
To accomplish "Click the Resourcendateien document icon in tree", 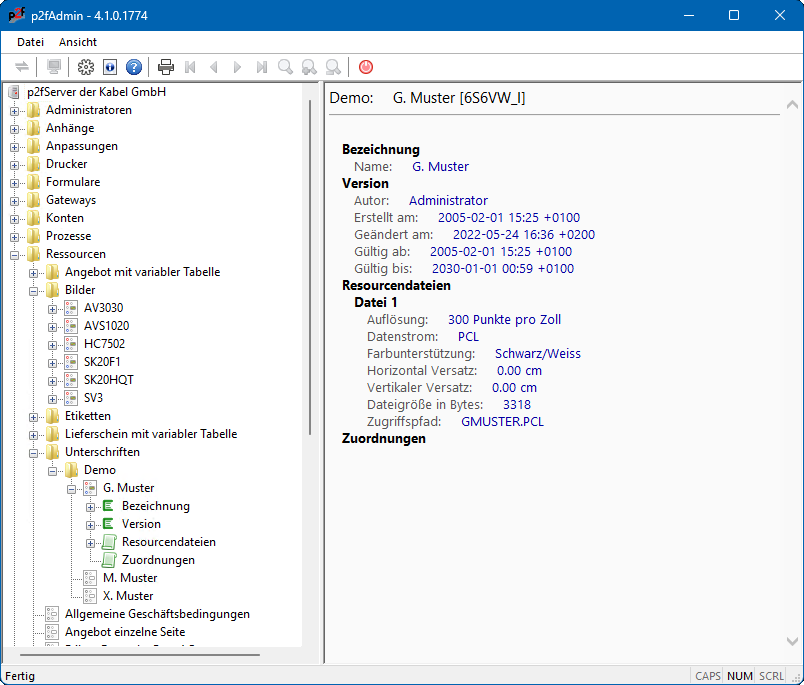I will click(x=109, y=542).
